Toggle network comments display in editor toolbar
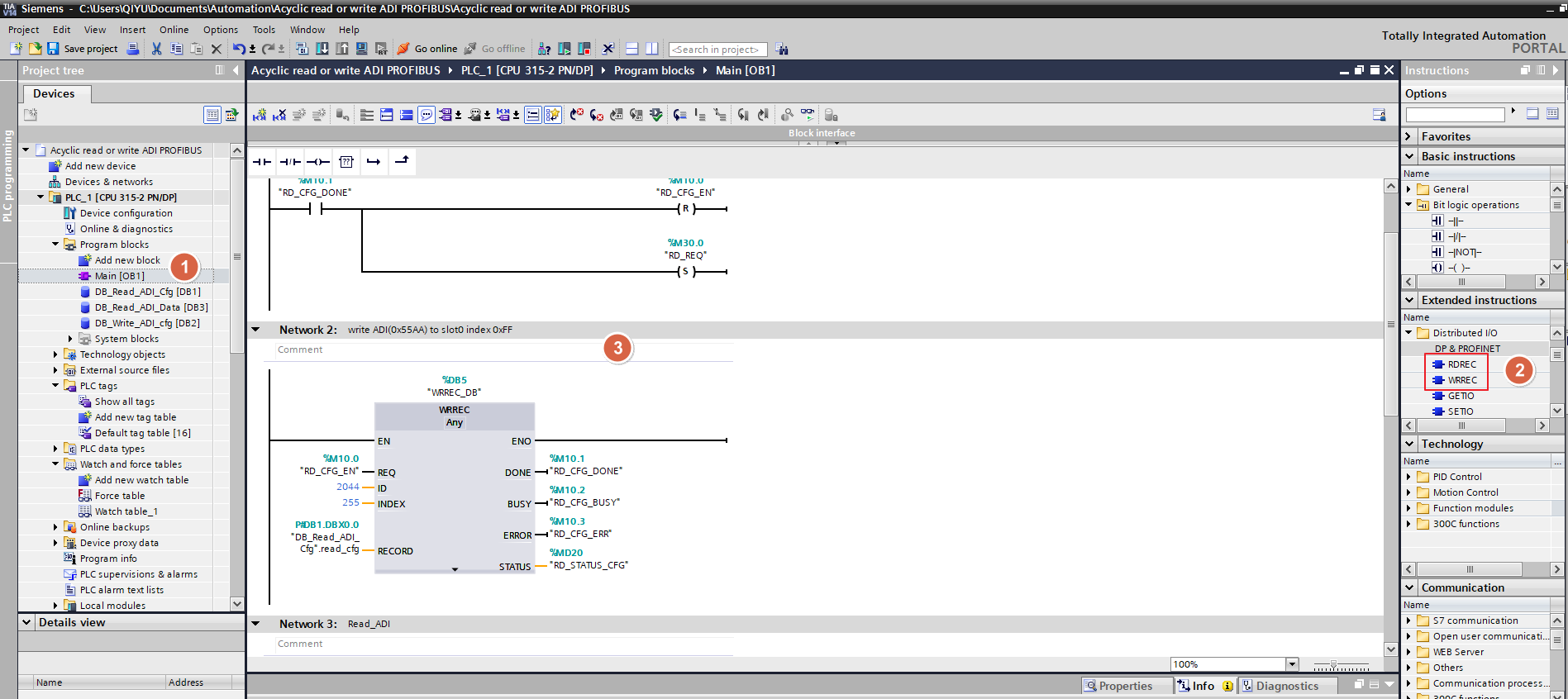Viewport: 1568px width, 699px height. (427, 115)
